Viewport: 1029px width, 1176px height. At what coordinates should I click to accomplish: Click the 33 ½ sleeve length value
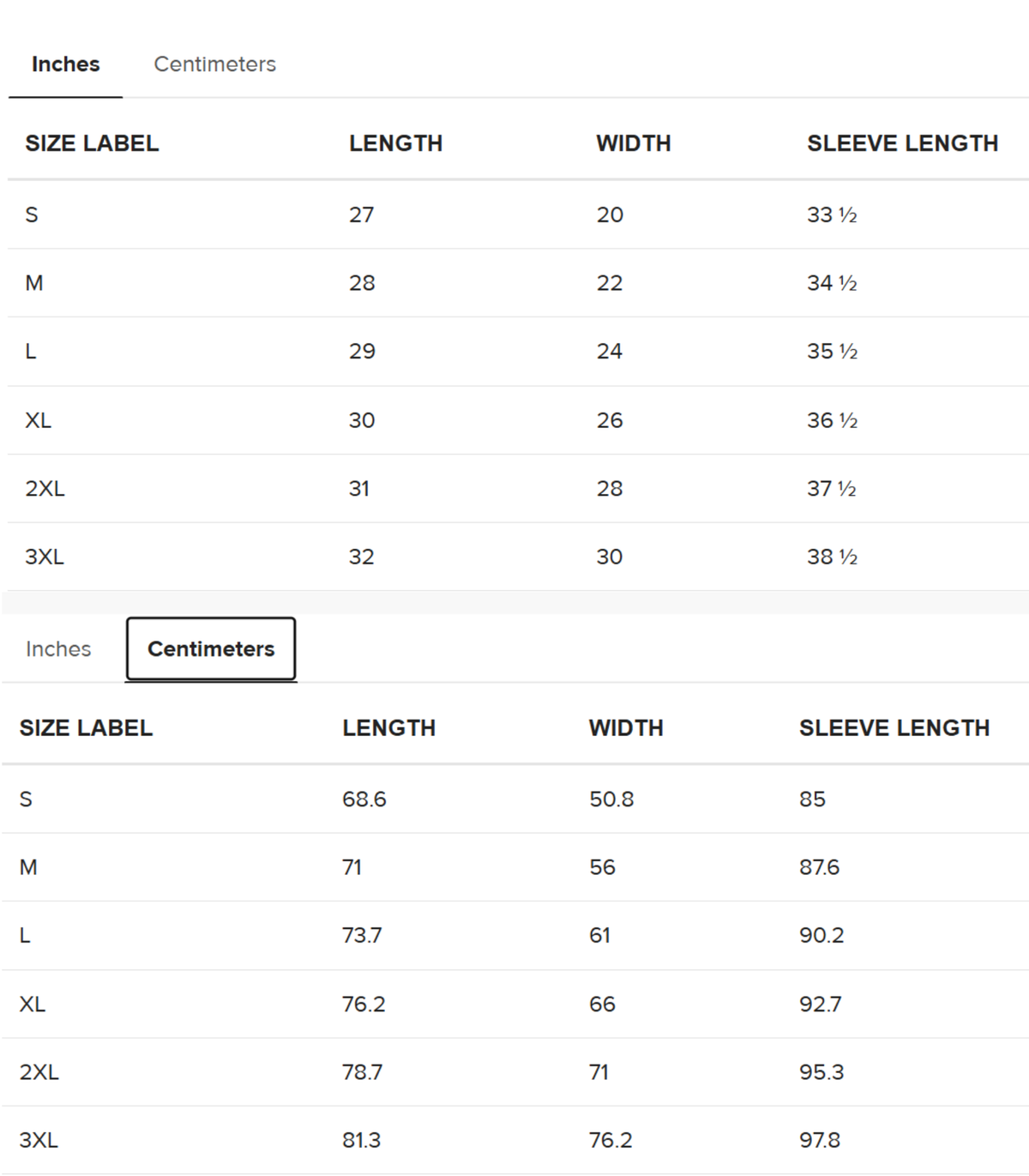pyautogui.click(x=832, y=214)
